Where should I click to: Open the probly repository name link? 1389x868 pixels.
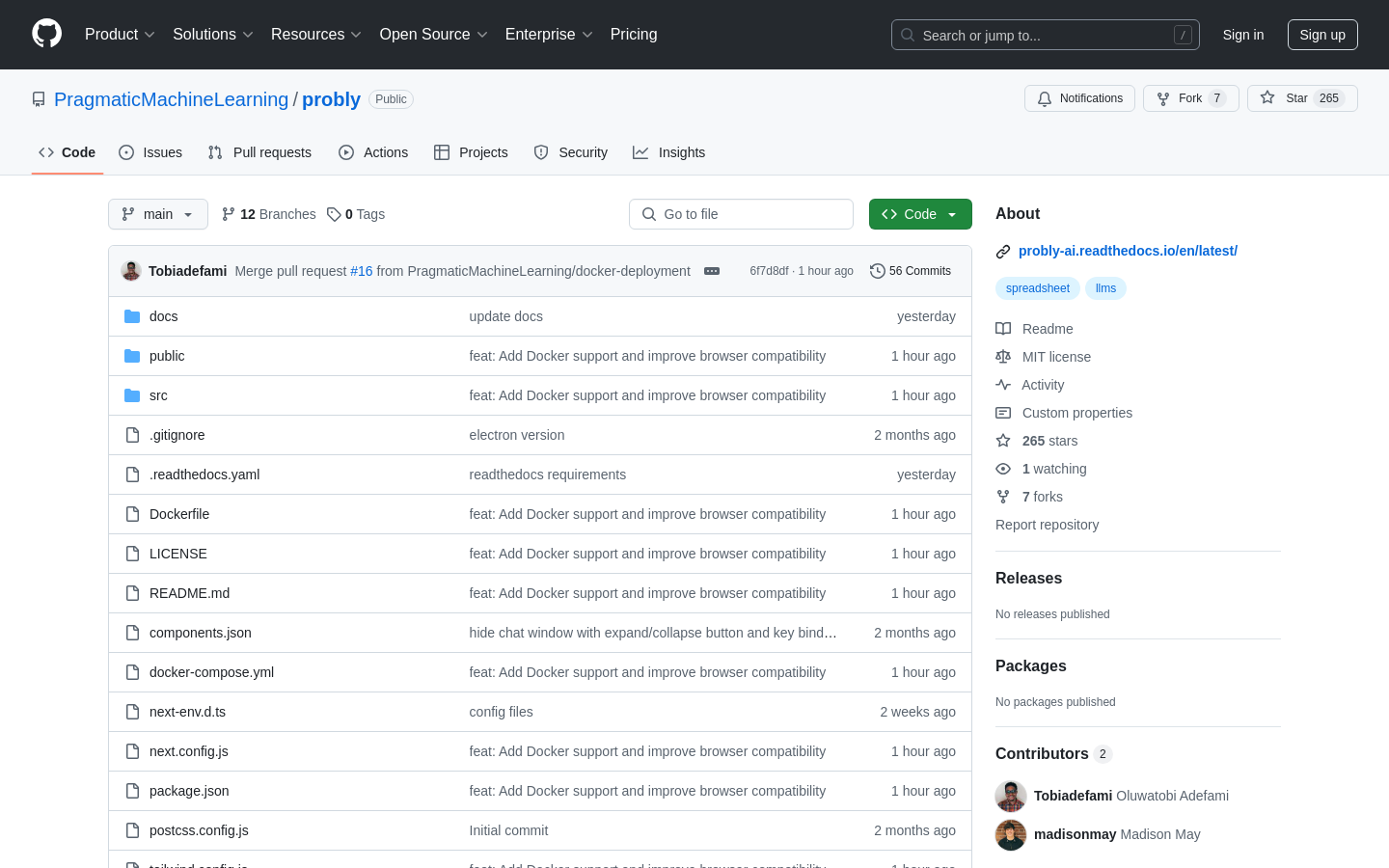pyautogui.click(x=331, y=99)
